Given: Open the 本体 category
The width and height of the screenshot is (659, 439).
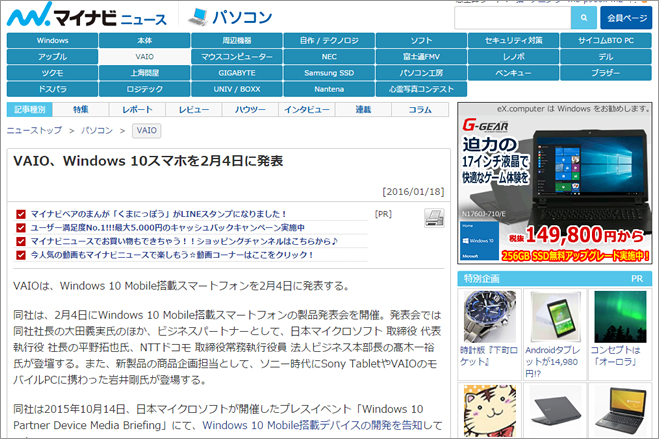Looking at the screenshot, I should (145, 40).
